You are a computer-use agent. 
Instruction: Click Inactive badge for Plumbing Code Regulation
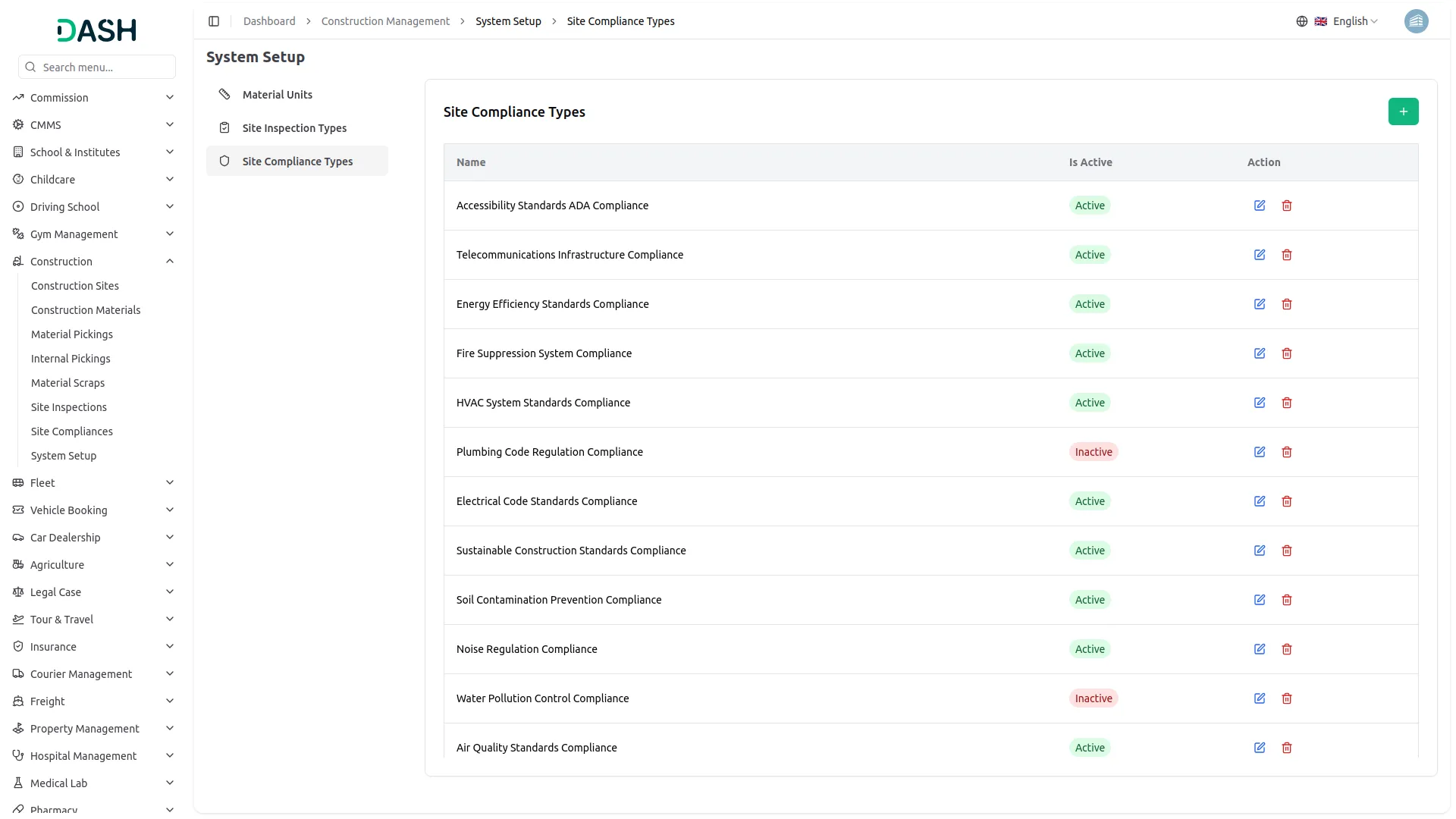[x=1093, y=452]
